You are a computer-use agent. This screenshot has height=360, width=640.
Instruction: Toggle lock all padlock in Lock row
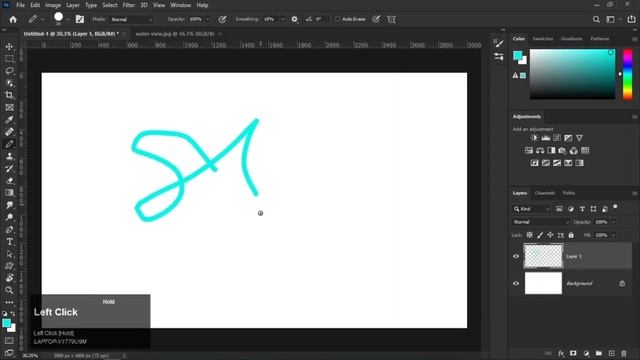571,235
